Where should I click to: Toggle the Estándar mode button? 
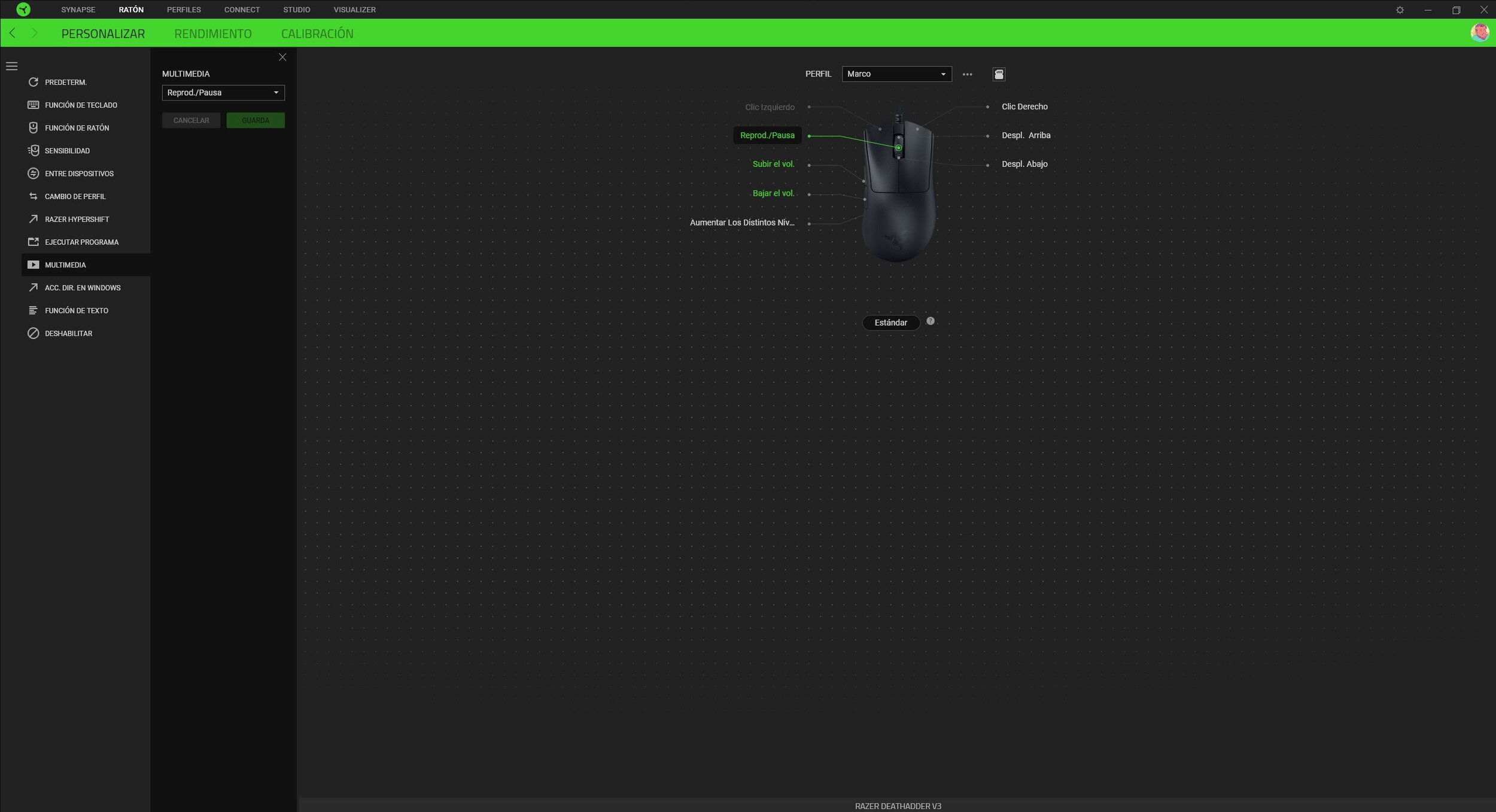[890, 323]
